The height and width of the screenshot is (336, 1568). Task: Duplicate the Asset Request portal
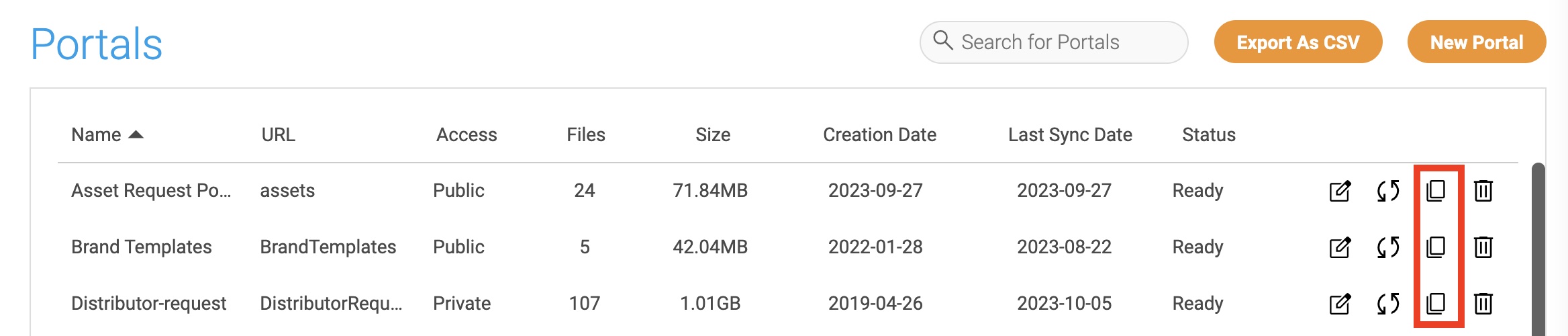(x=1436, y=191)
